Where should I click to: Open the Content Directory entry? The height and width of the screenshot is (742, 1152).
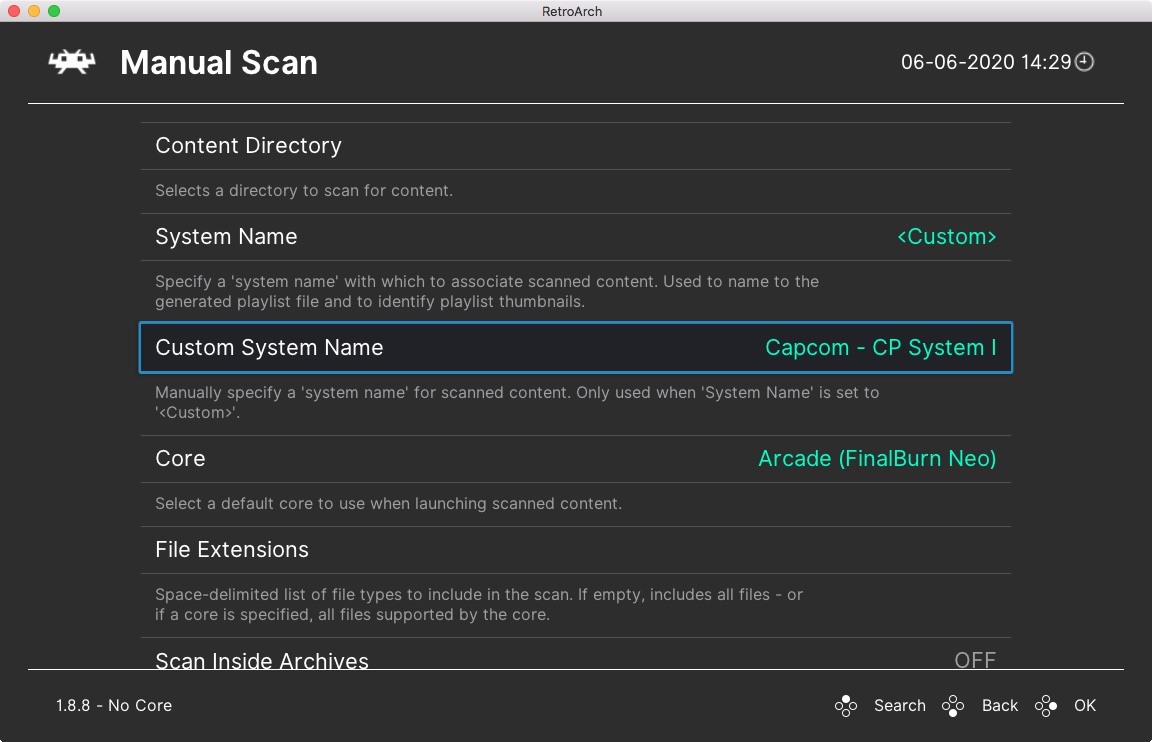coord(576,145)
